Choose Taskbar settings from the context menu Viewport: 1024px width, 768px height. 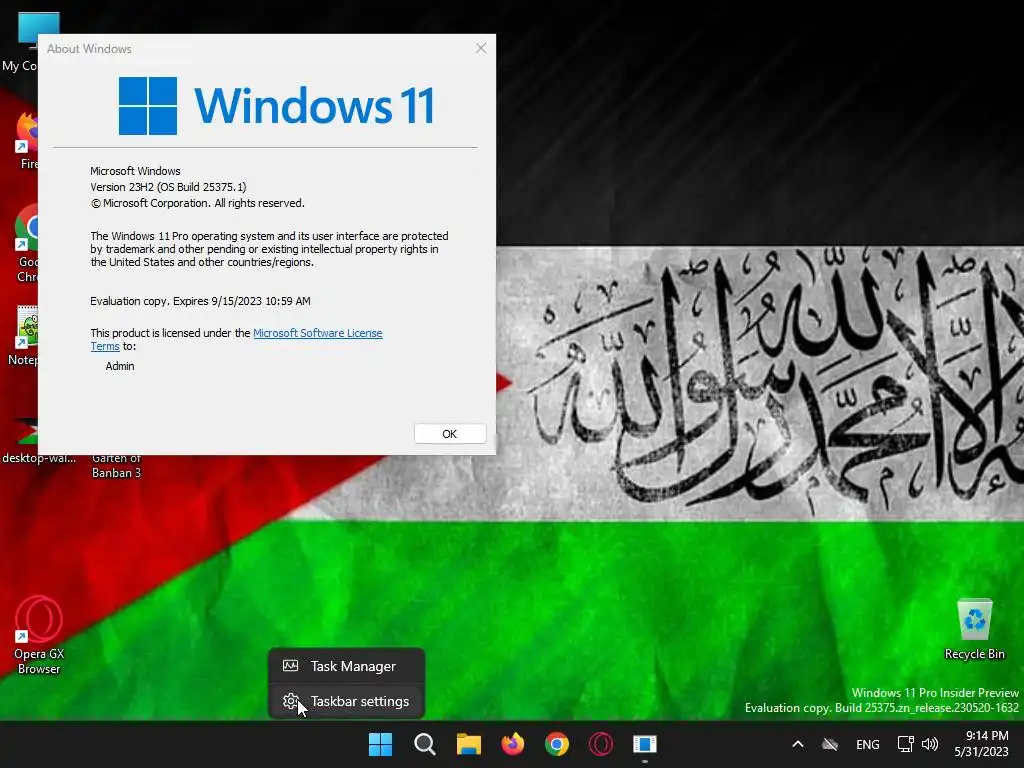(346, 701)
